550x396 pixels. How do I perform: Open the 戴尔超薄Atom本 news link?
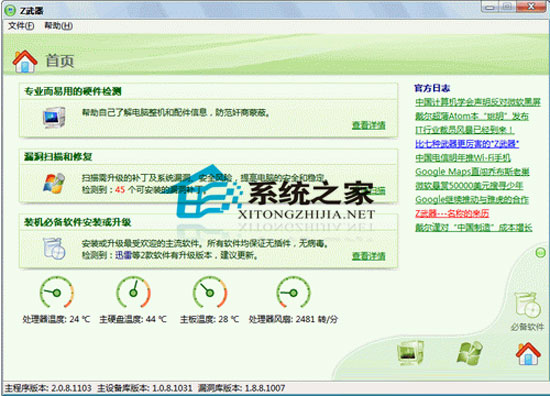(x=472, y=116)
